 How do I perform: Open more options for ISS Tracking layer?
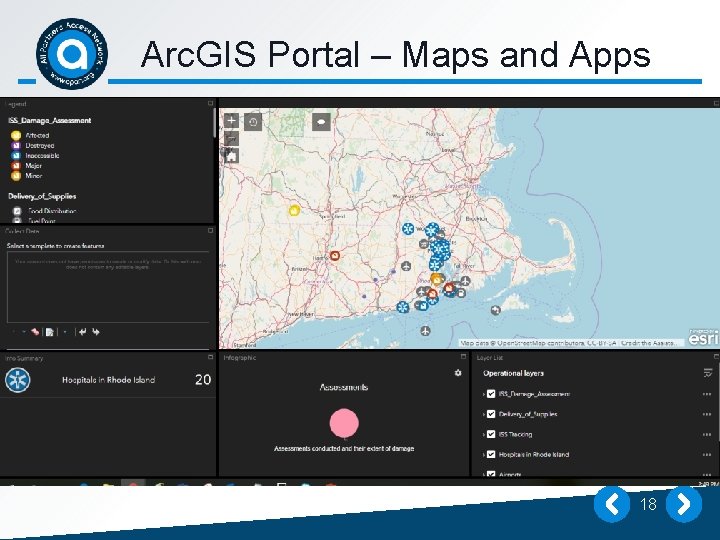coord(707,434)
